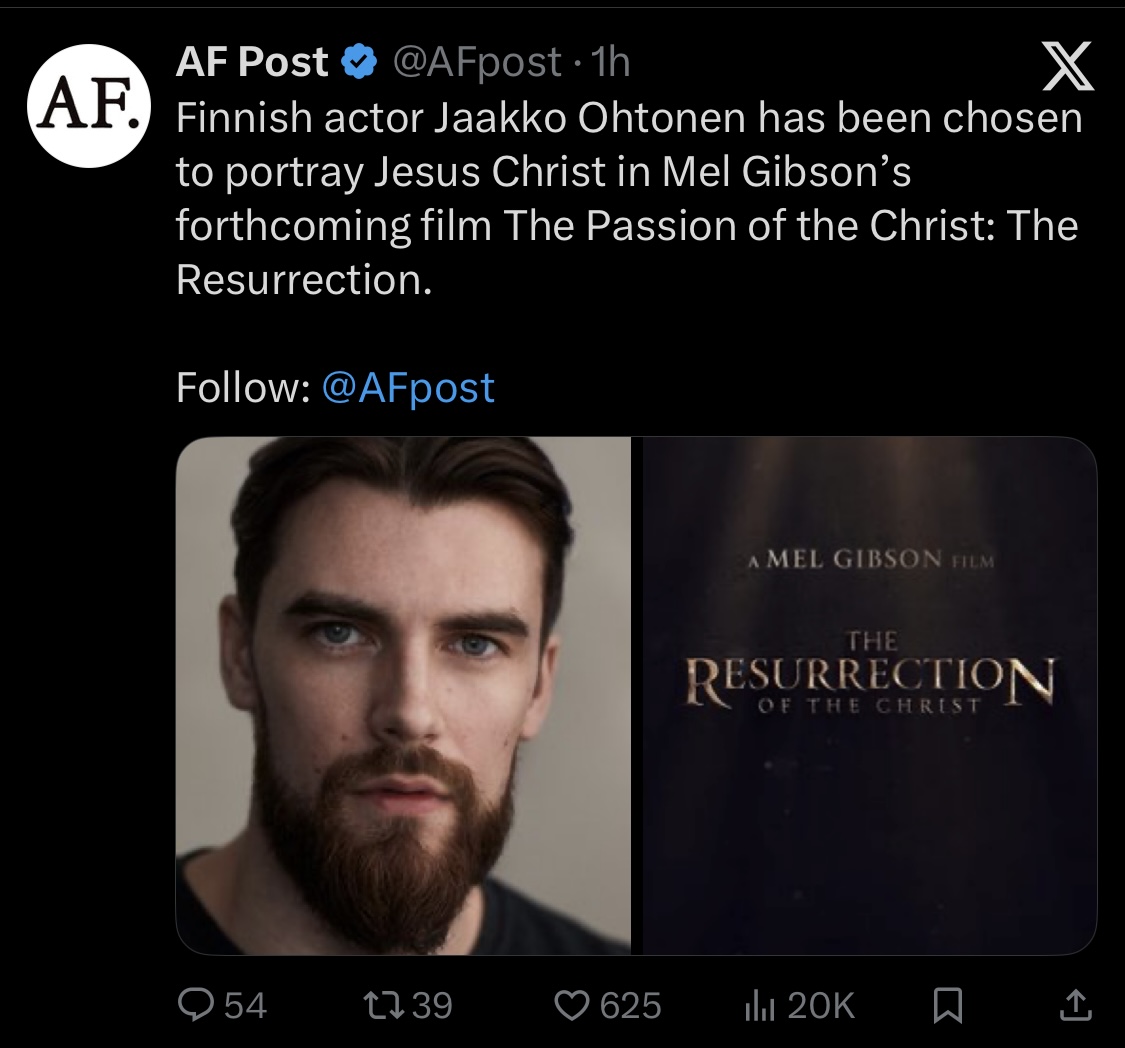Image resolution: width=1125 pixels, height=1048 pixels.
Task: Open the view analytics bar chart icon
Action: click(761, 1006)
